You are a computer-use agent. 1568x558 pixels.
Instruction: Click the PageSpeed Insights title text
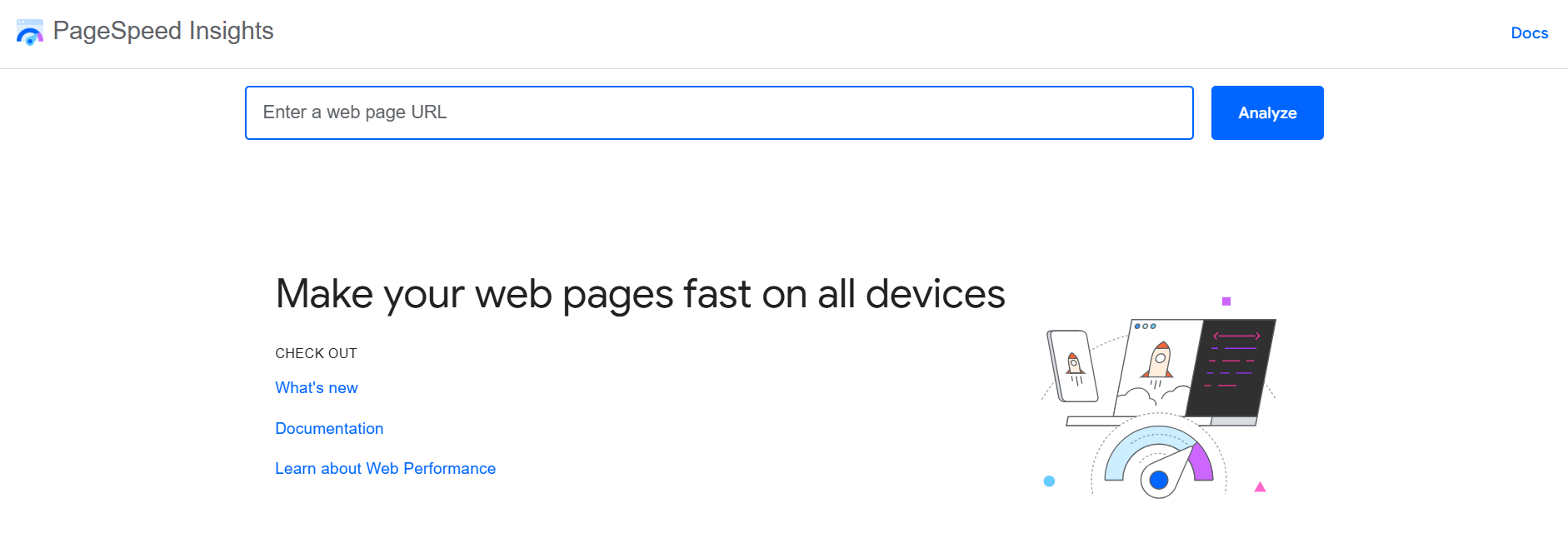[x=163, y=31]
